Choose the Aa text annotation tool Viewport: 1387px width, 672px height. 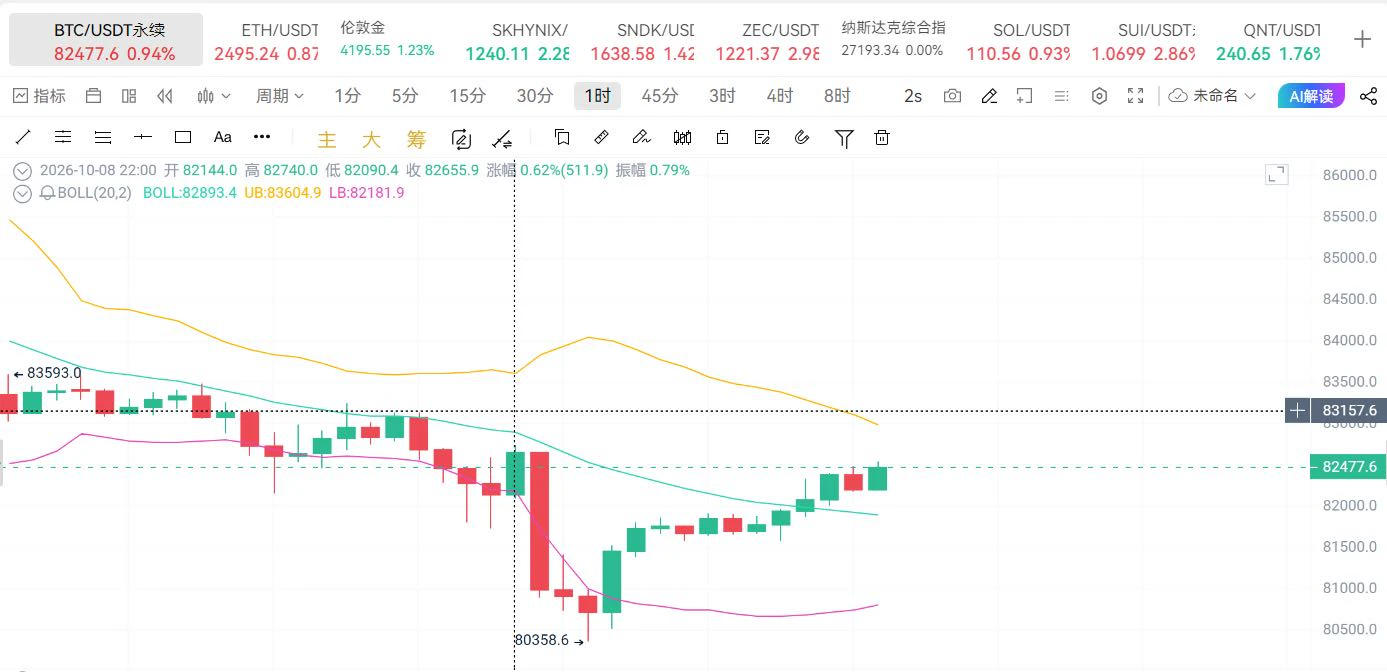click(222, 137)
